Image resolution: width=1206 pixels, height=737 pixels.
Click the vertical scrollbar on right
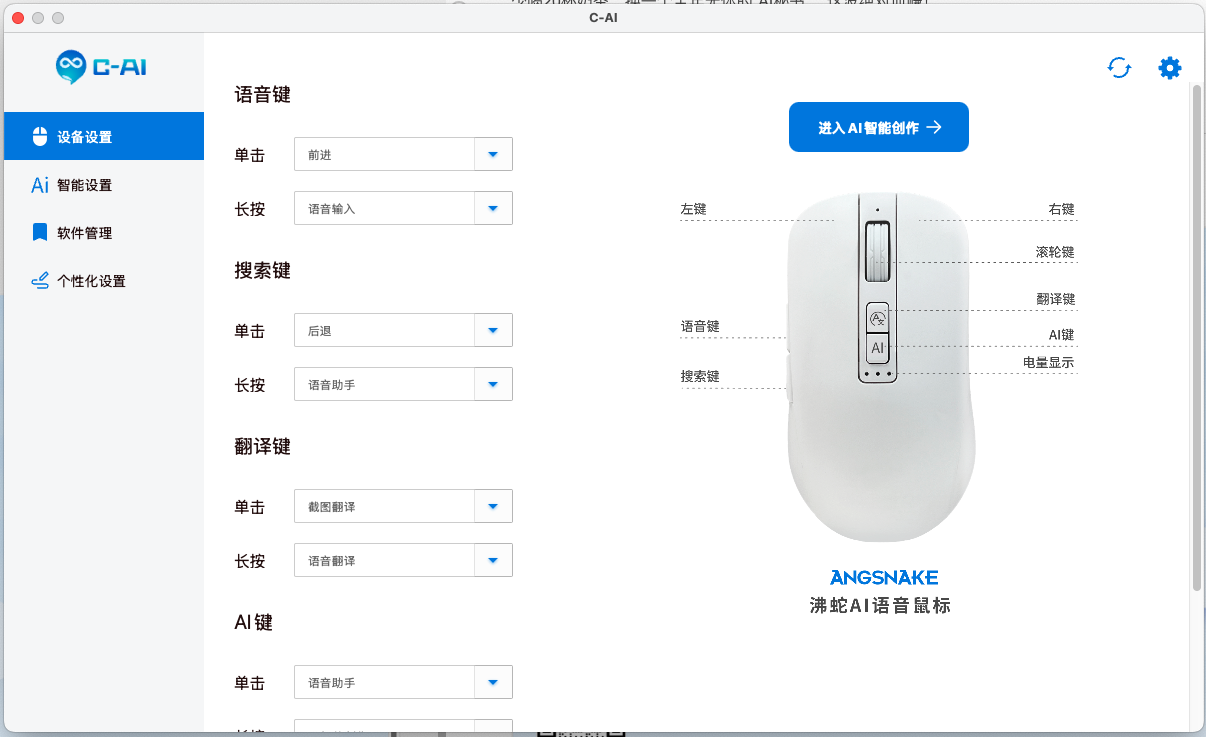point(1197,336)
